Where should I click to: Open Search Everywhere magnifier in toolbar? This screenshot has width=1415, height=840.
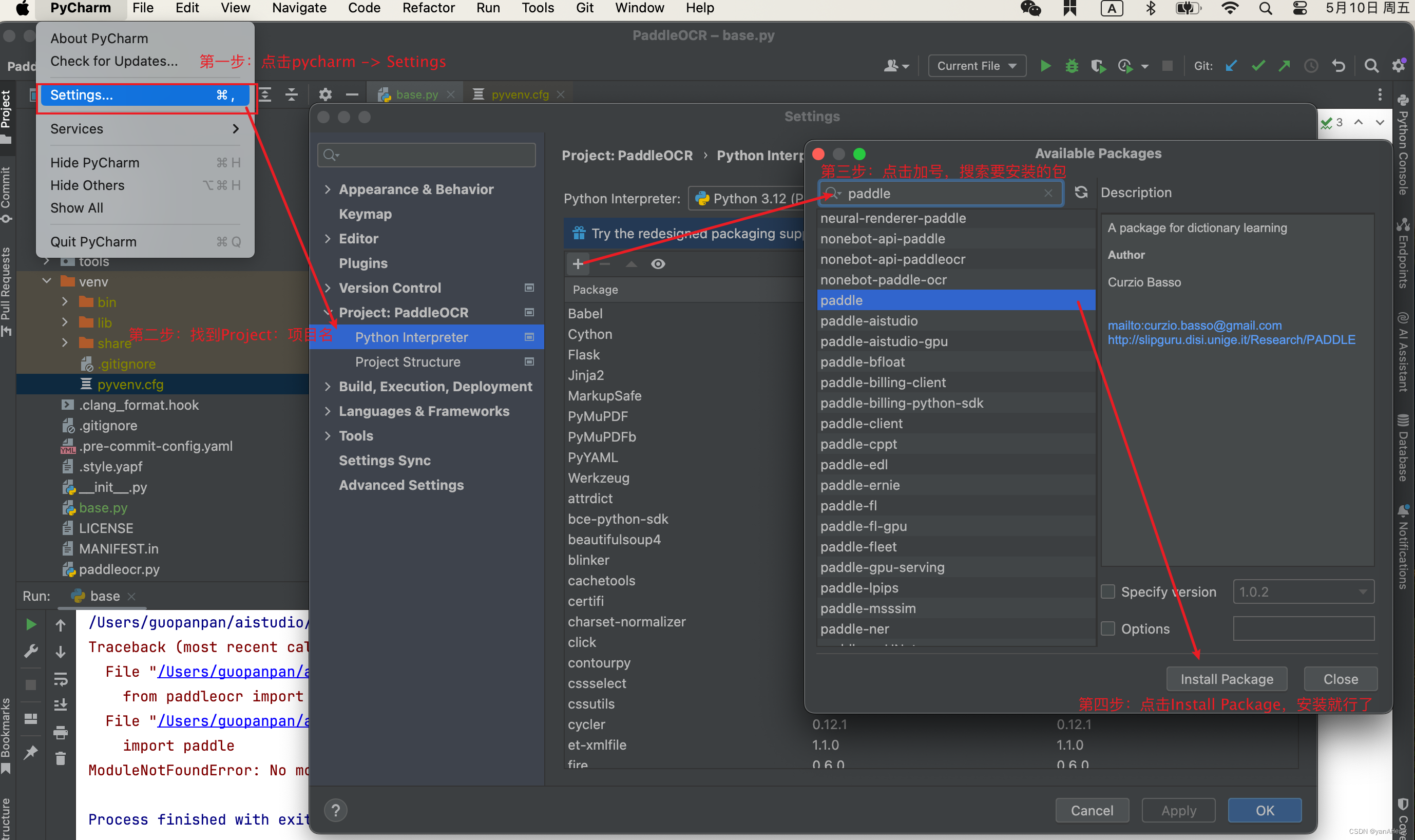1371,66
